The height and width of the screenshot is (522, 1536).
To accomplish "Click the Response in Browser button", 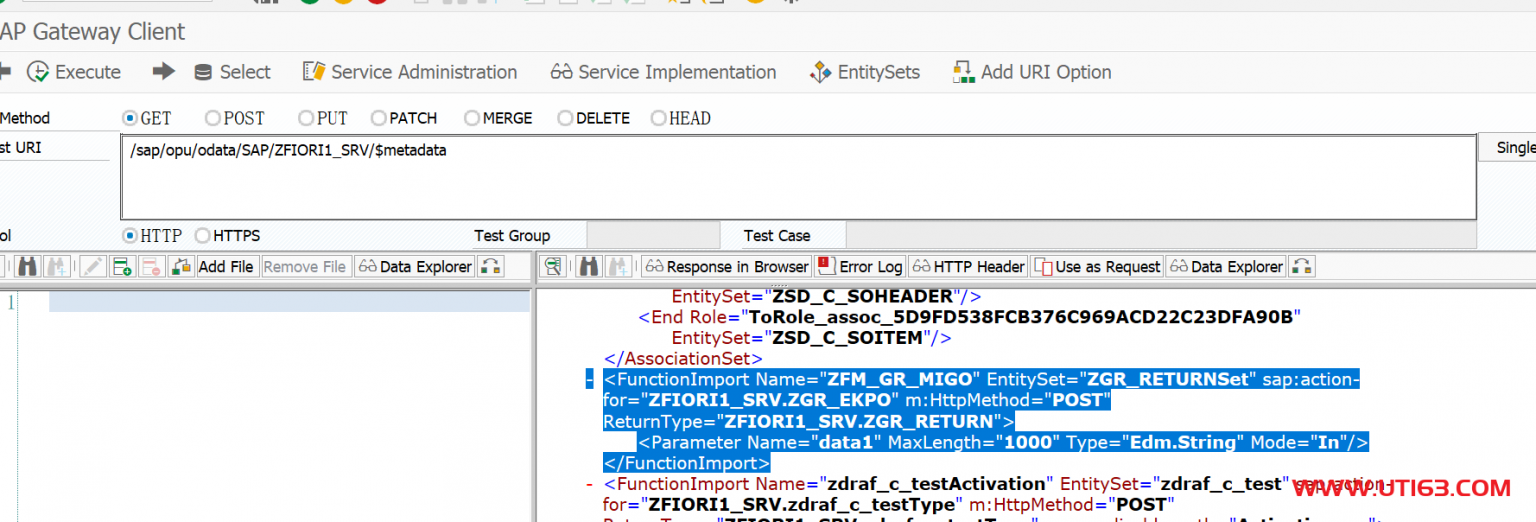I will click(x=726, y=267).
